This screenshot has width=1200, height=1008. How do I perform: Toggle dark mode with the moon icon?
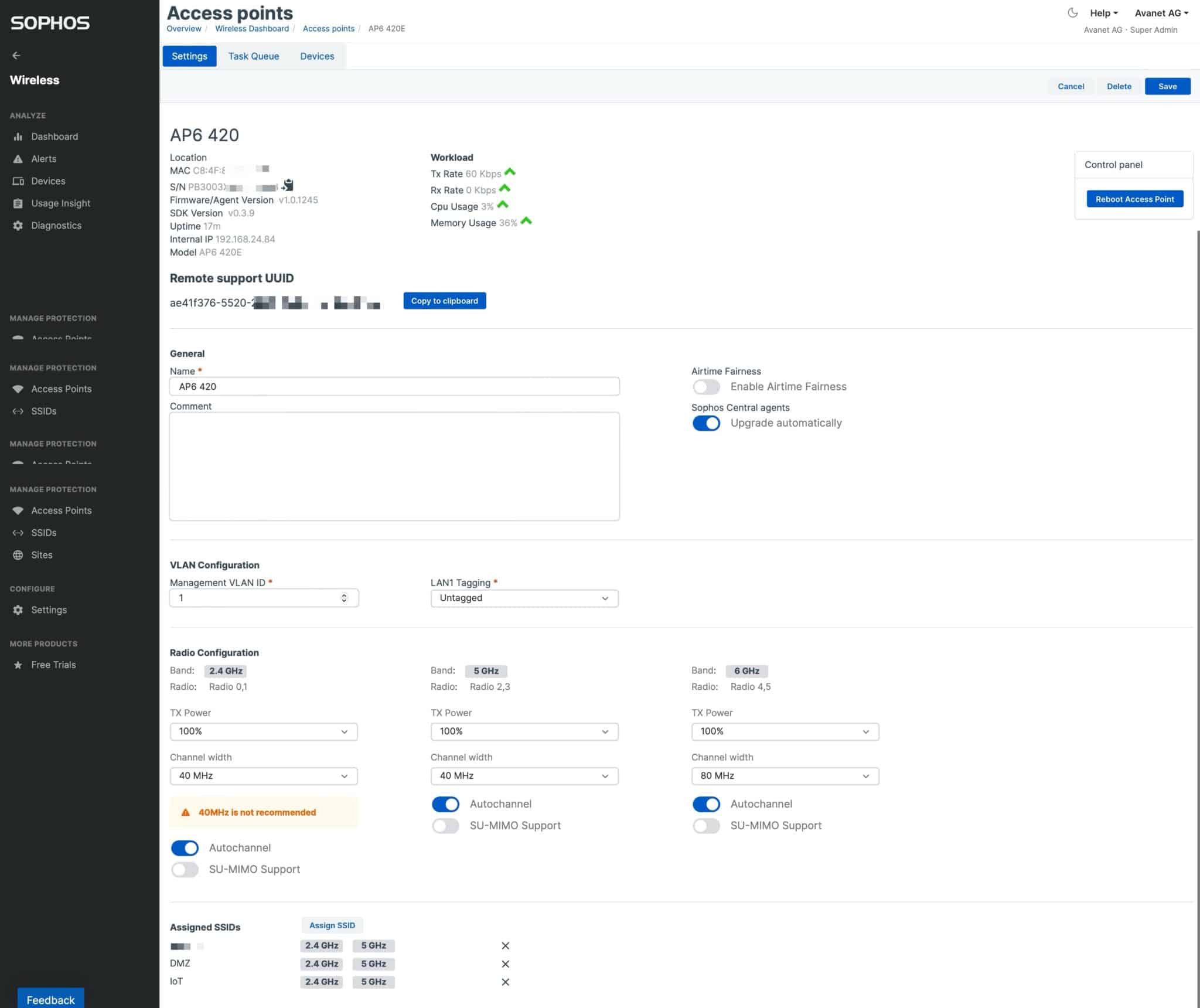[1073, 12]
